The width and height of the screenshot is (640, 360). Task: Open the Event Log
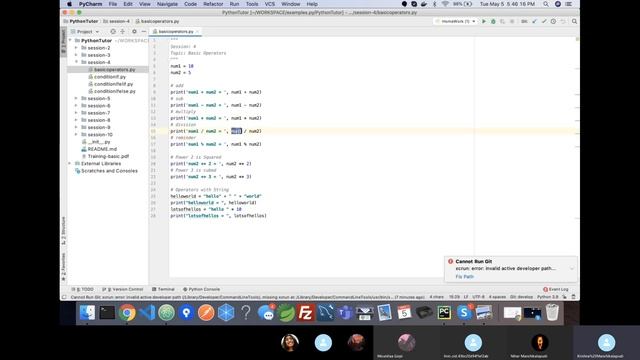tap(556, 289)
